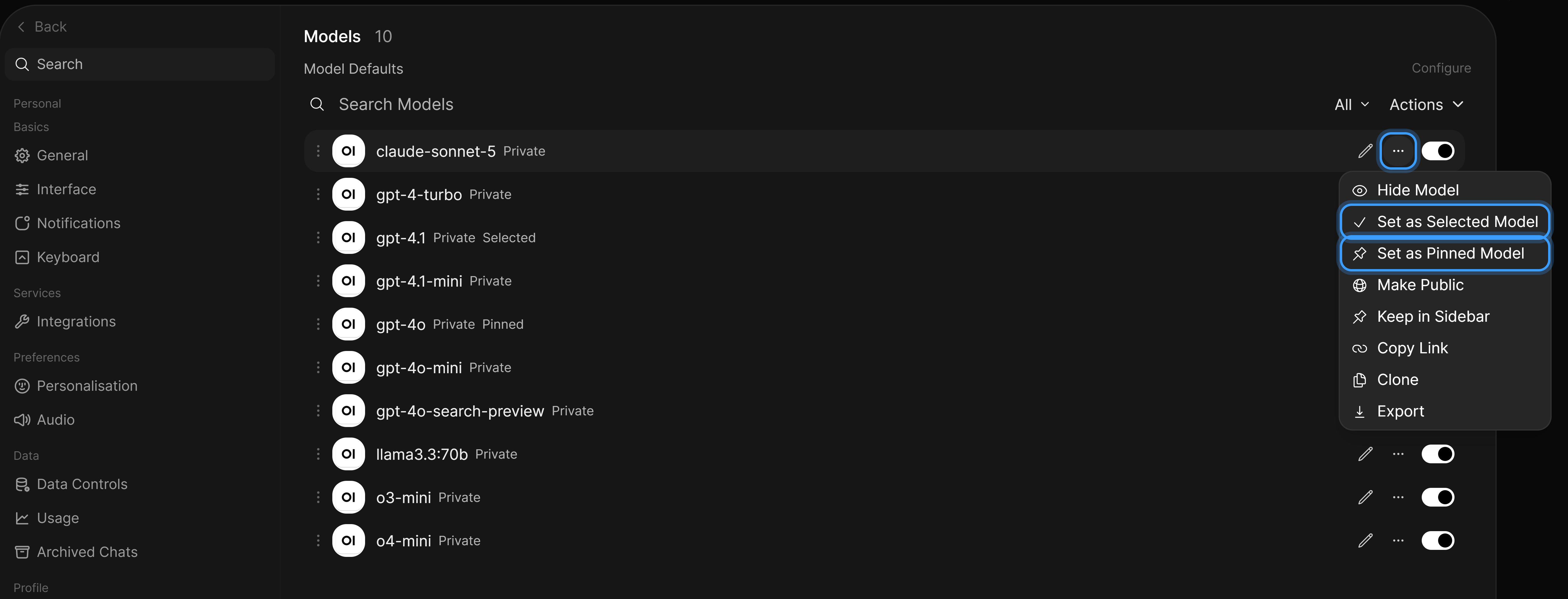Viewport: 1568px width, 599px height.
Task: Click the claude-sonnet-5 model name
Action: 435,152
